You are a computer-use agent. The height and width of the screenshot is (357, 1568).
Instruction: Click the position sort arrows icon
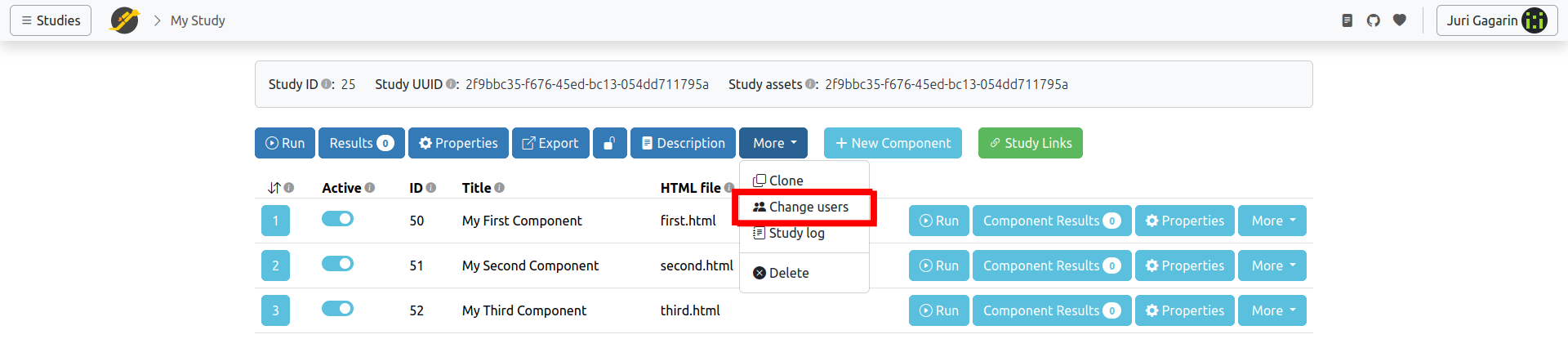274,188
